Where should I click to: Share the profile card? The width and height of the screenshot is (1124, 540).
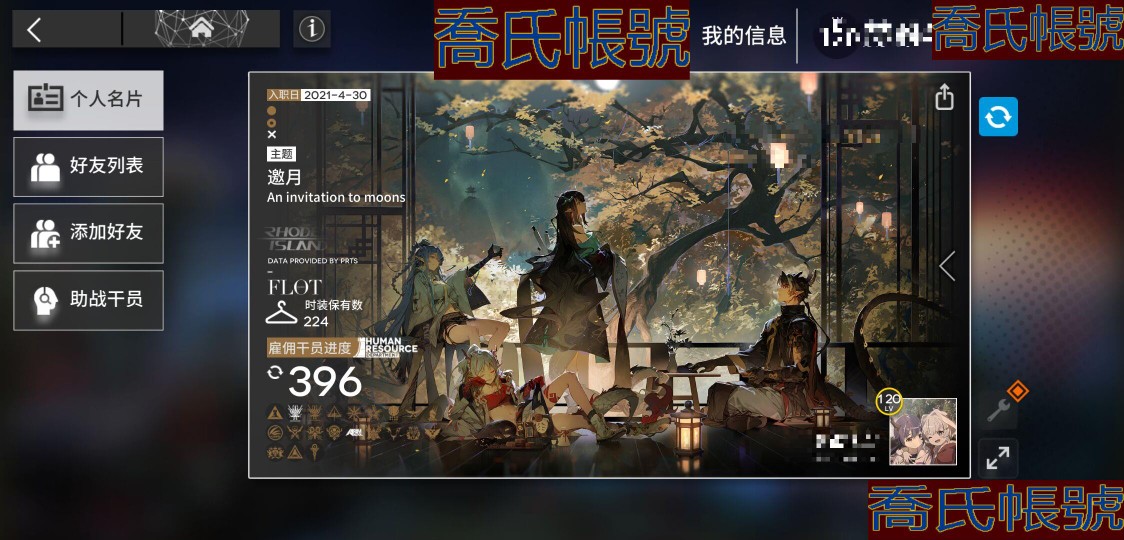945,97
